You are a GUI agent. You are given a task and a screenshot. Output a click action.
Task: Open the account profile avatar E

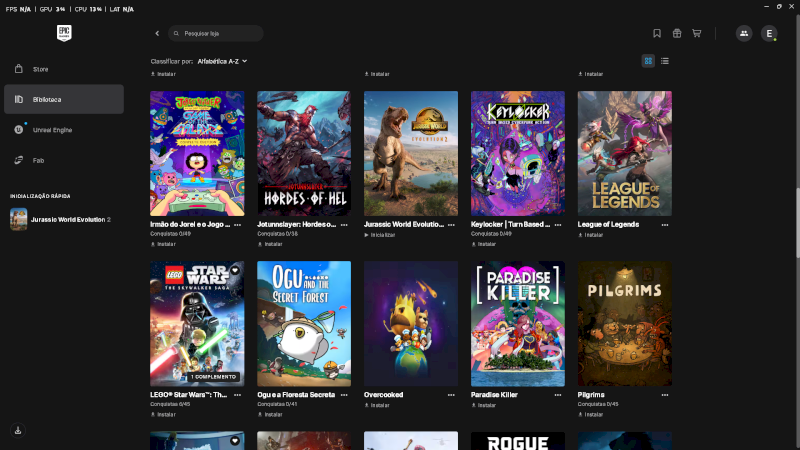(x=769, y=33)
